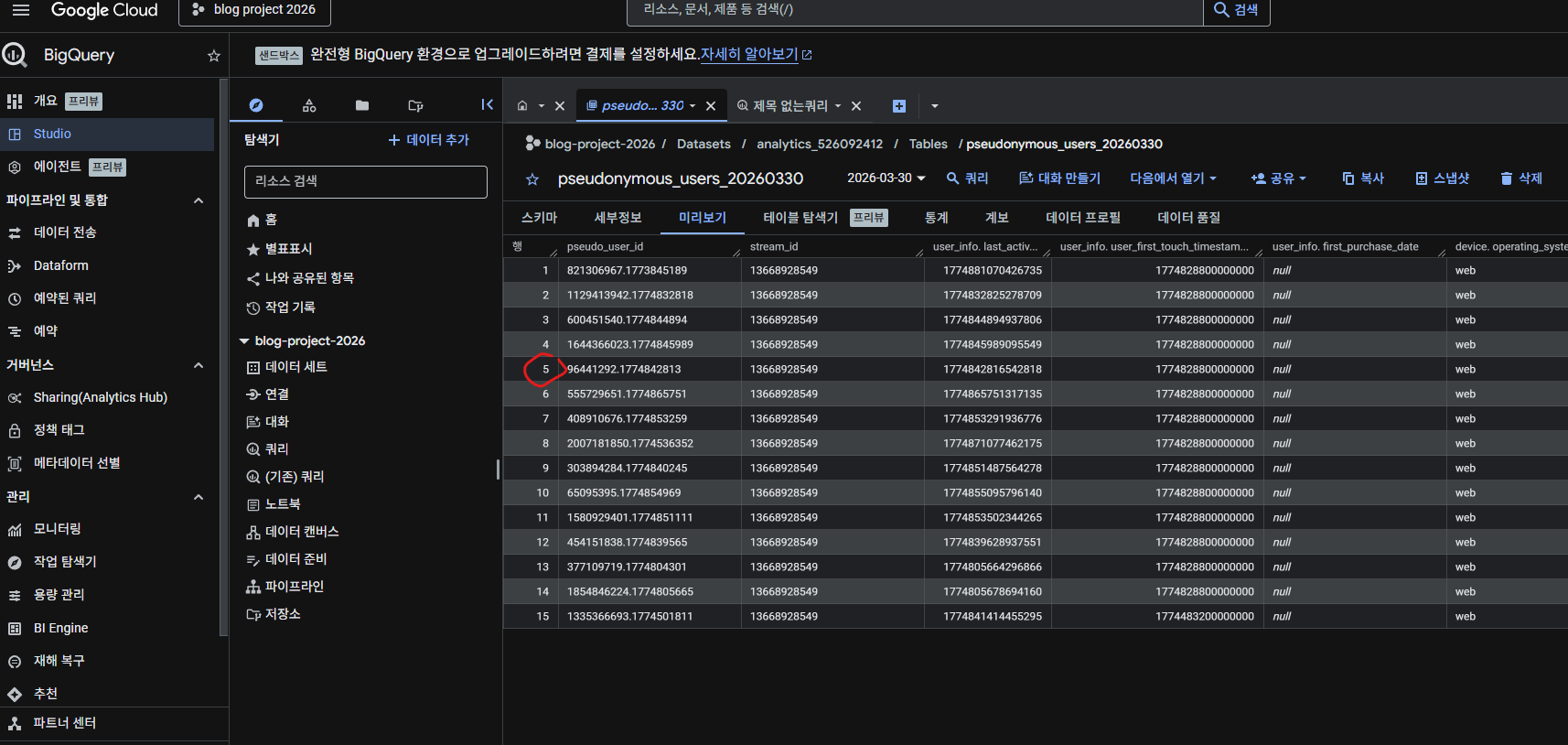This screenshot has height=745, width=1568.
Task: Switch to the 통계 tab
Action: tap(936, 218)
